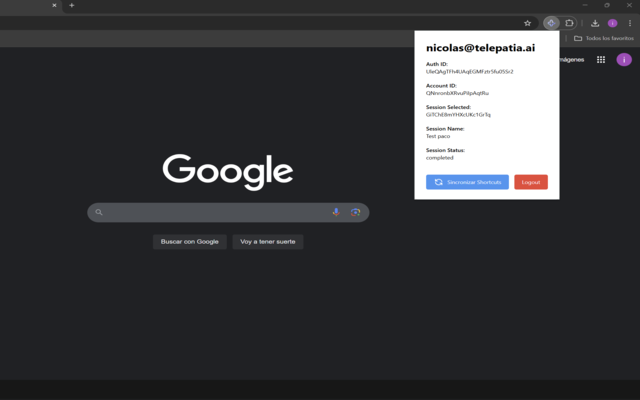Click the magnifier icon in search box

[99, 212]
